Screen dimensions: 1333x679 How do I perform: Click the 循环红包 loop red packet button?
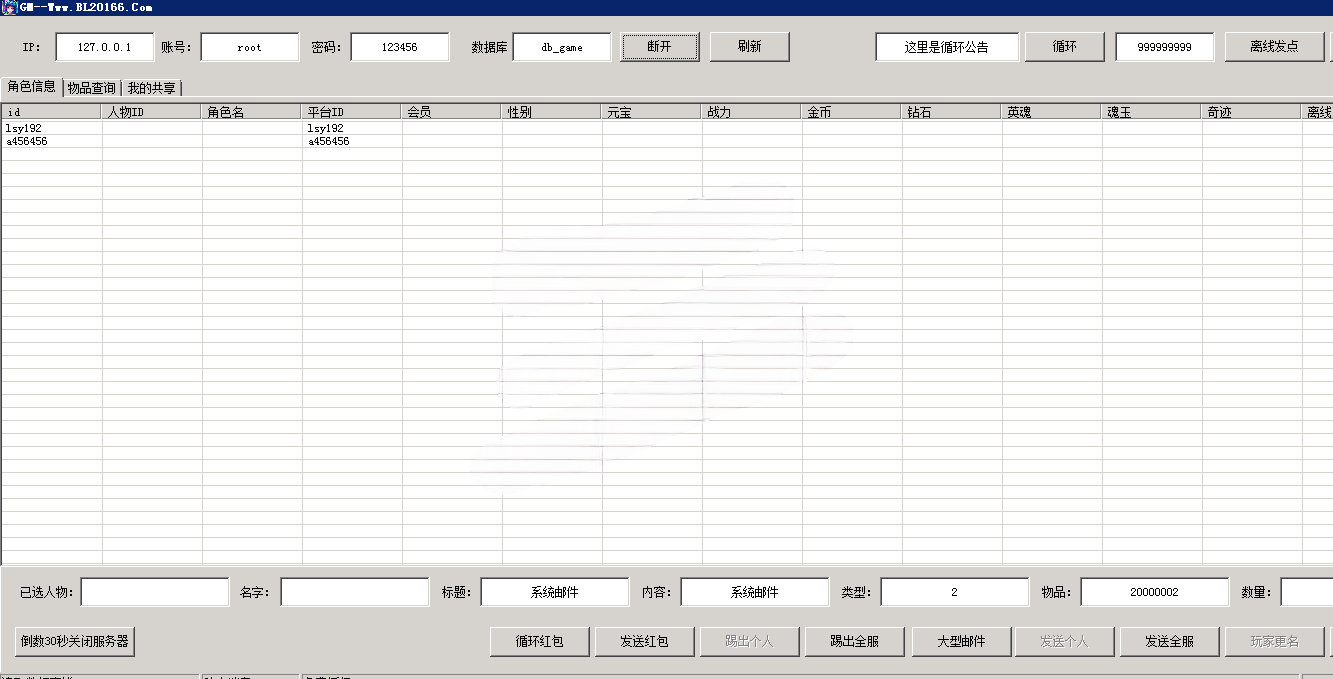click(x=538, y=641)
